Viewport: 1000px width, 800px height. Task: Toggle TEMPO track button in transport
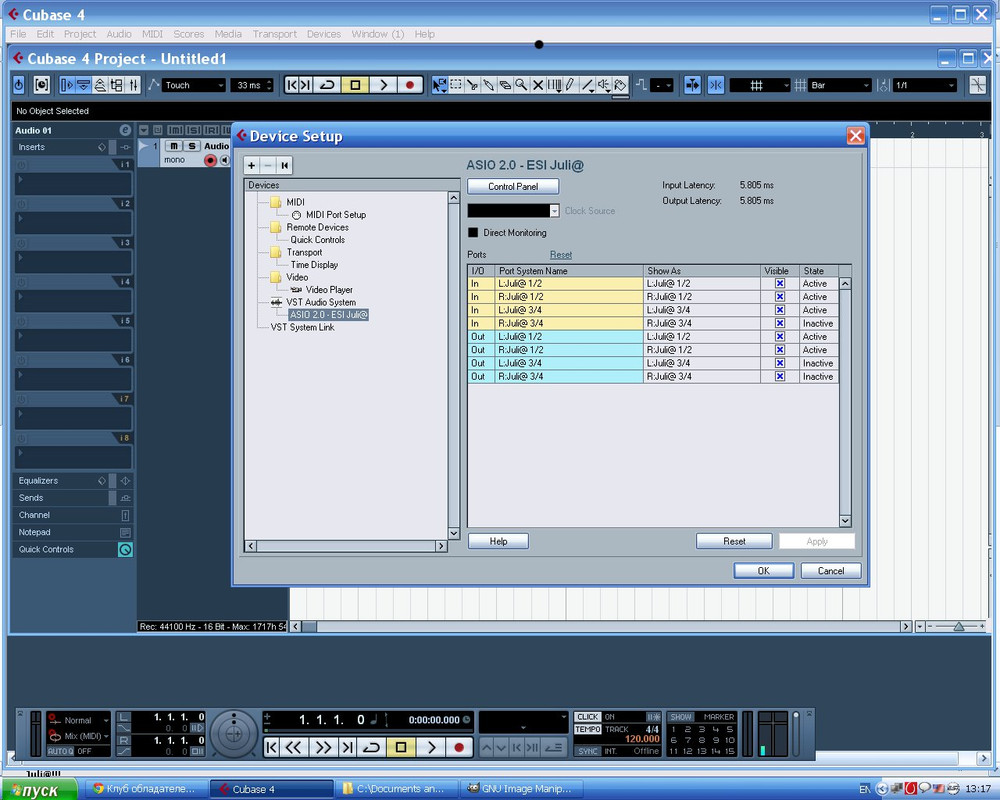587,729
